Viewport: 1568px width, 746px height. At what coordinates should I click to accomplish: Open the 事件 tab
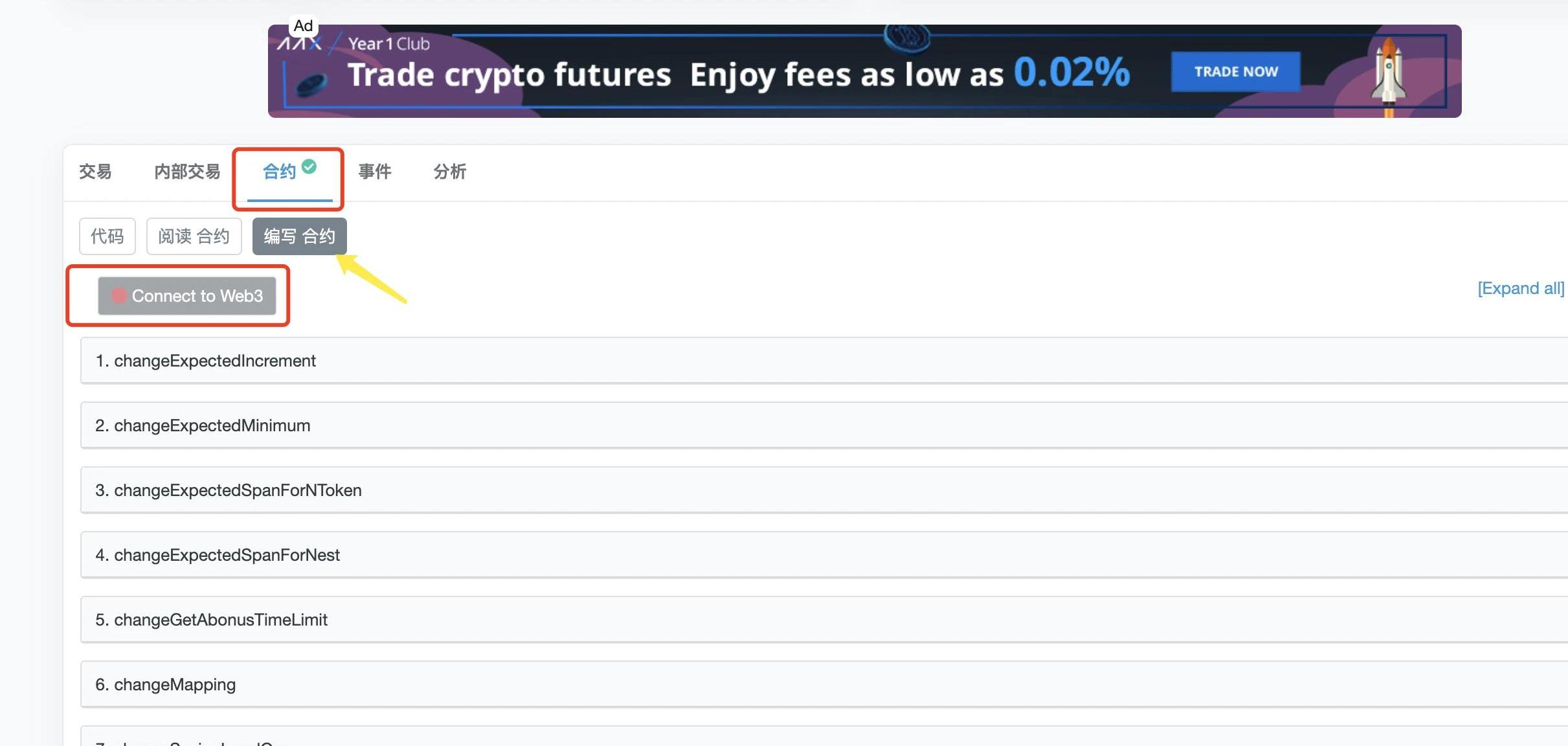(x=375, y=172)
